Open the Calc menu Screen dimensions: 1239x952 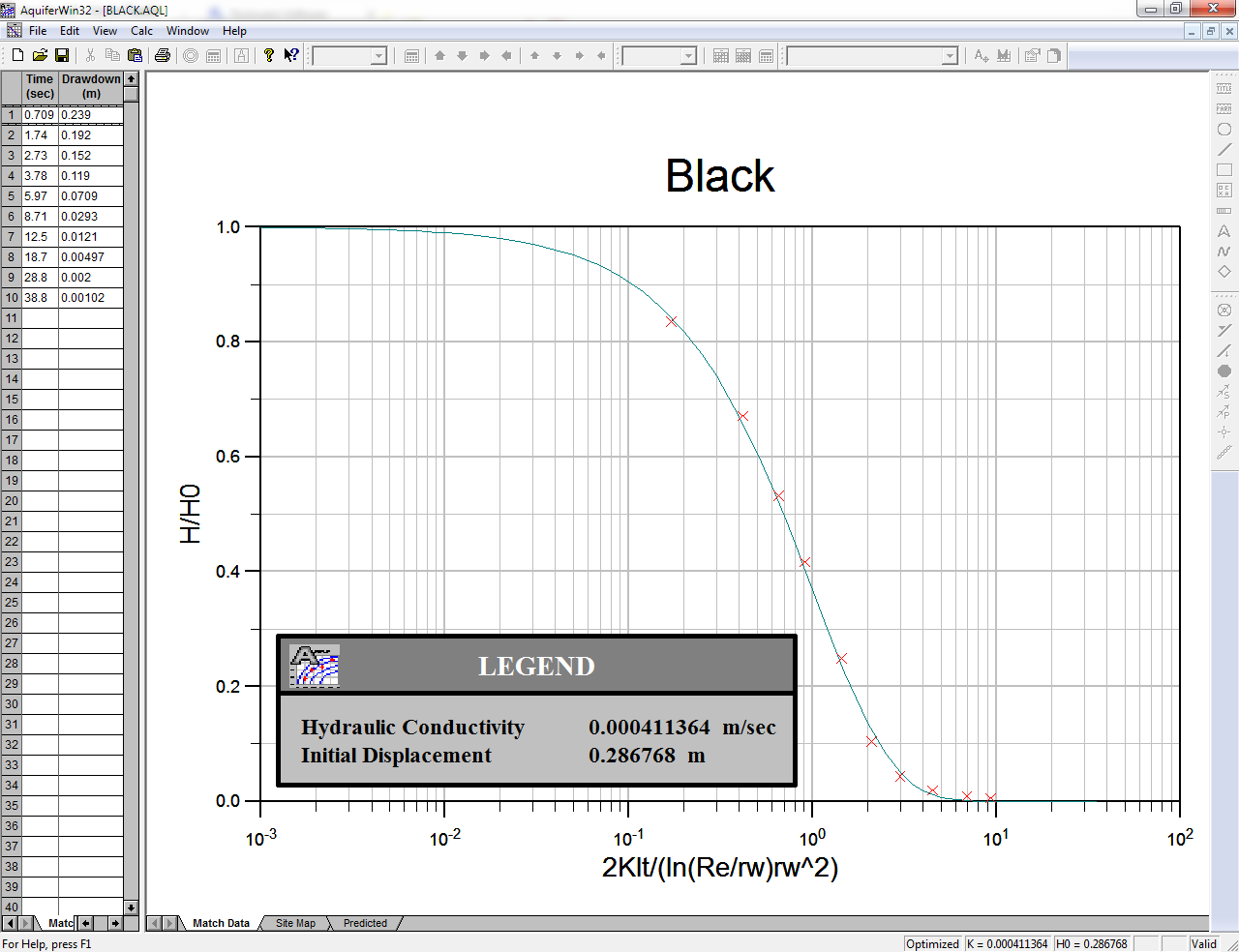(x=141, y=31)
